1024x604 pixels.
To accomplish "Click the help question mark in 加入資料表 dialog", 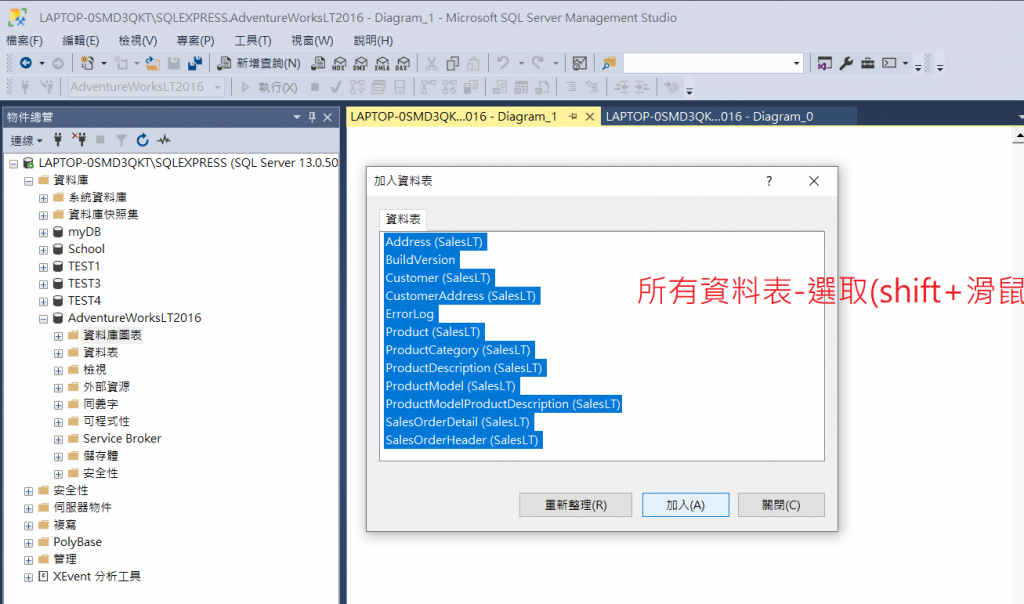I will [769, 181].
